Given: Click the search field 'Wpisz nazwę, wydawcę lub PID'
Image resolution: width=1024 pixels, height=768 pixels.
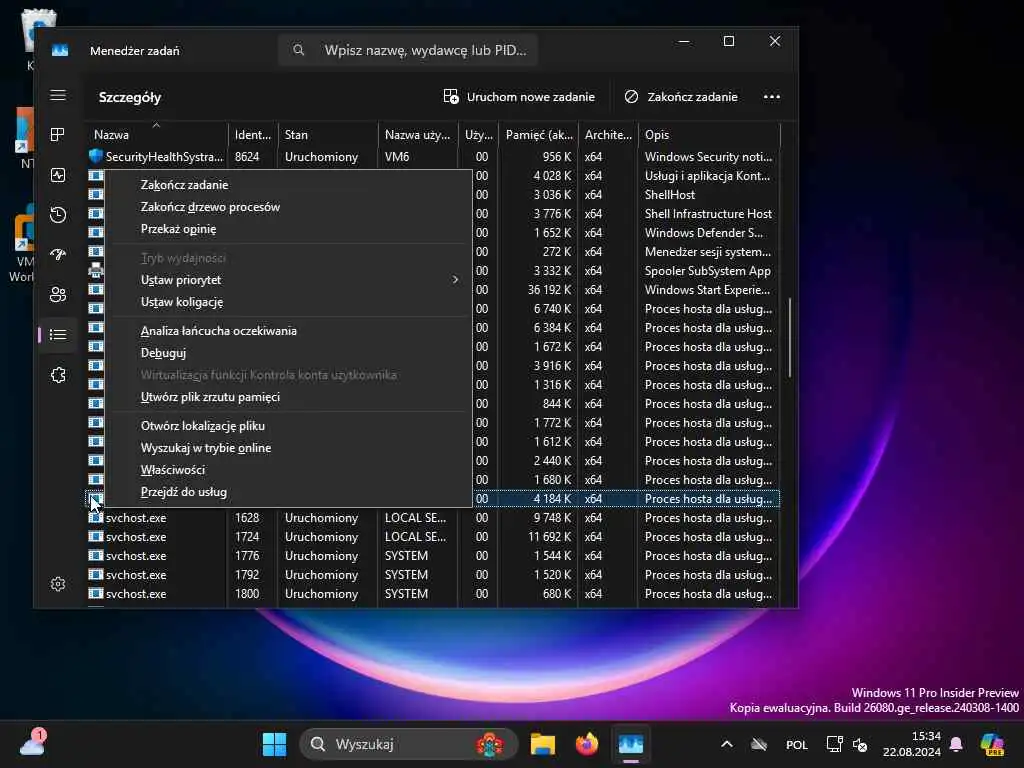Looking at the screenshot, I should 408,50.
